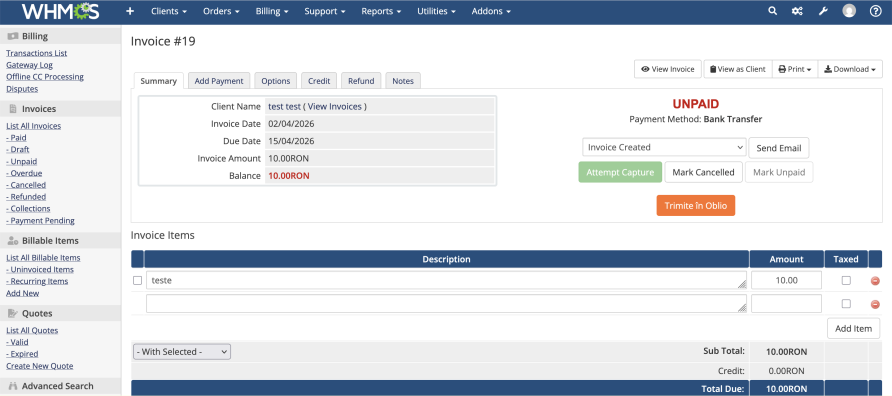Toggle Taxed for the teste item
Viewport: 892px width, 396px height.
846,280
